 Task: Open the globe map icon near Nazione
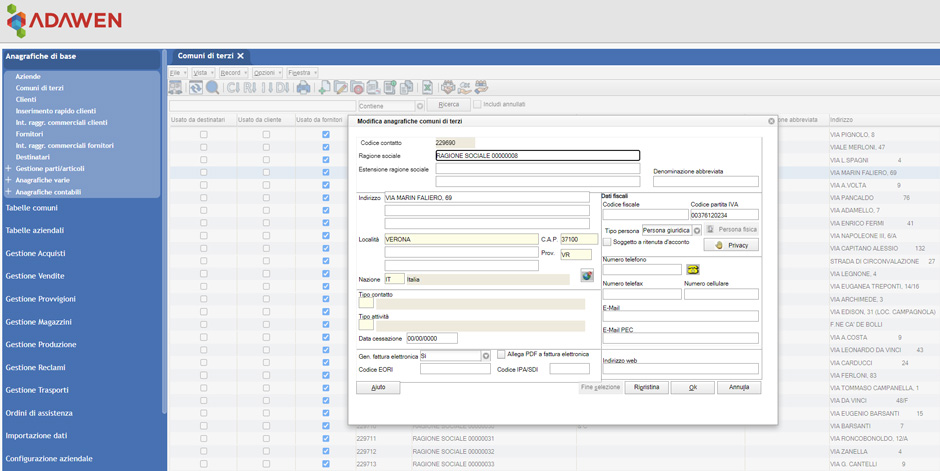pos(587,276)
